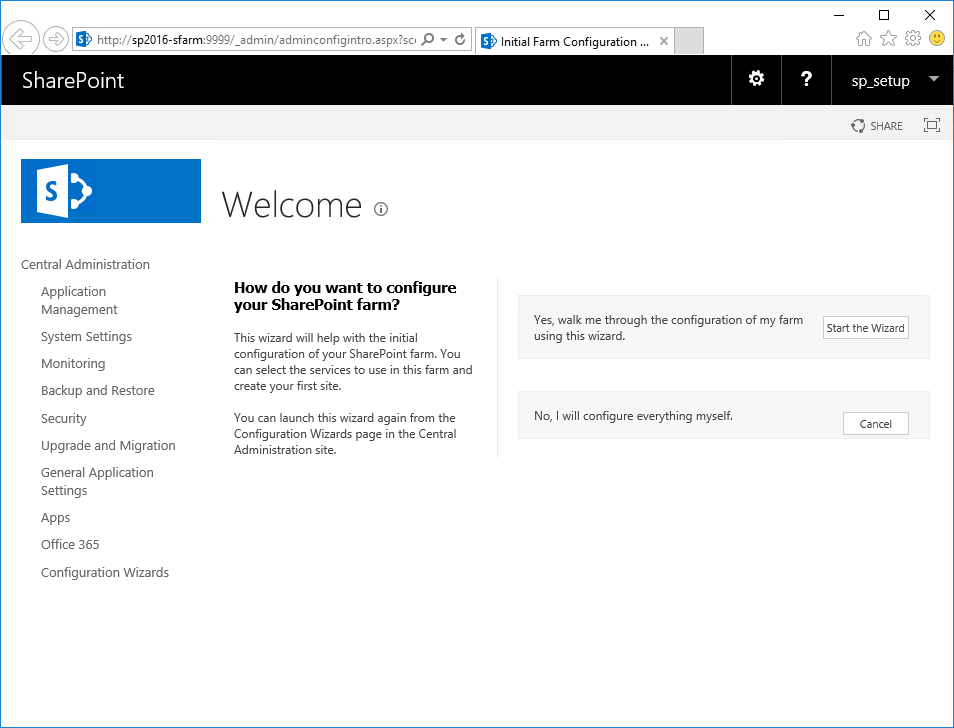
Task: Open System Settings
Action: [86, 336]
